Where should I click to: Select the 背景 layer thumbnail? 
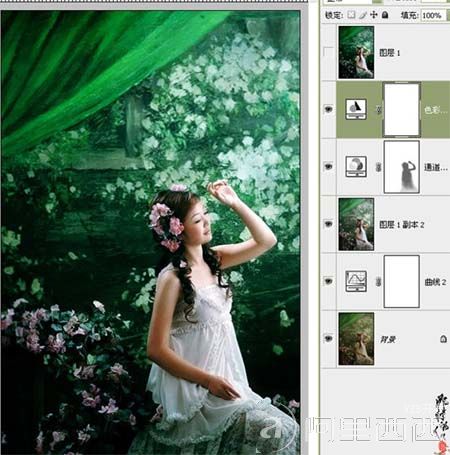[x=356, y=339]
